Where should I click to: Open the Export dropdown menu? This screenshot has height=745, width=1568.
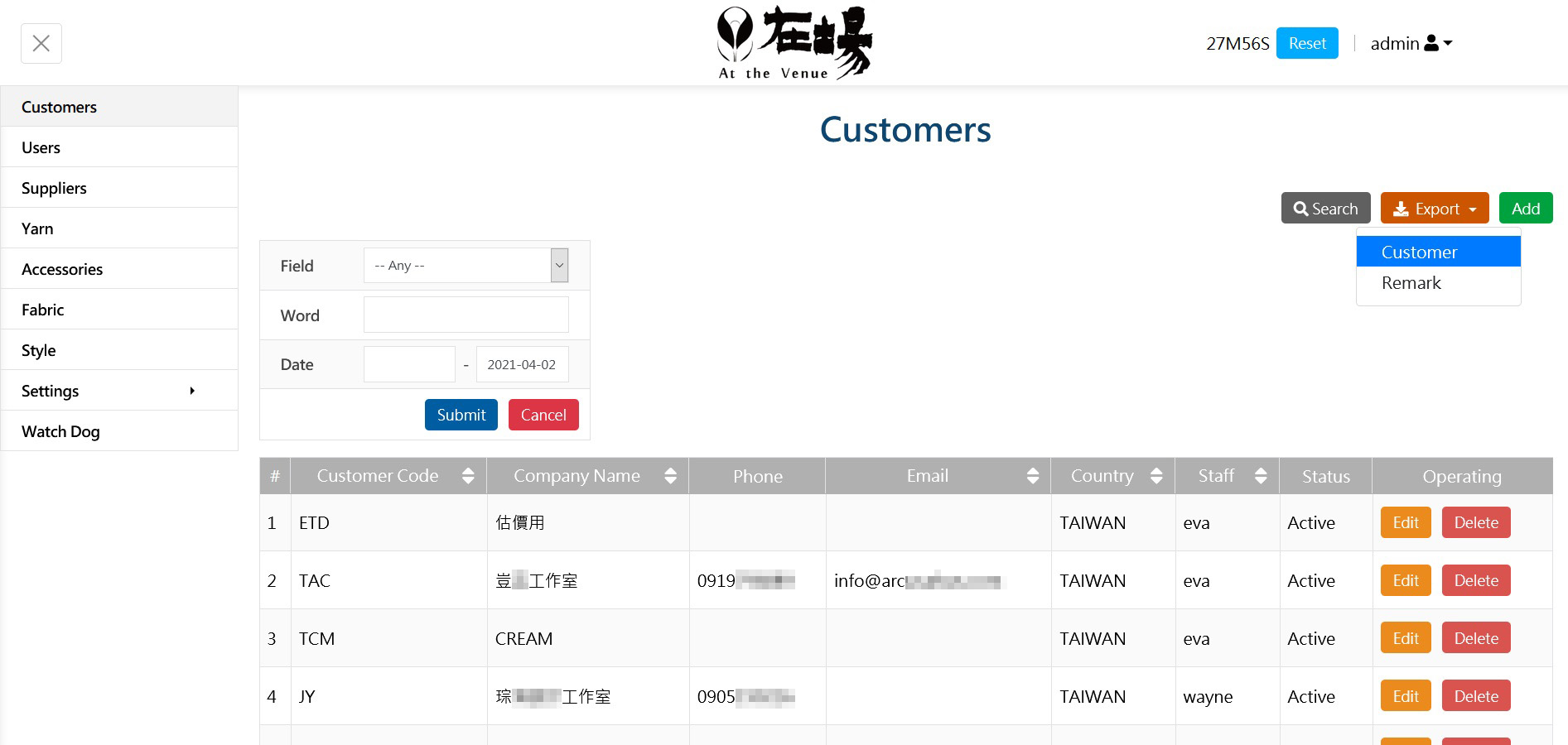pyautogui.click(x=1434, y=209)
